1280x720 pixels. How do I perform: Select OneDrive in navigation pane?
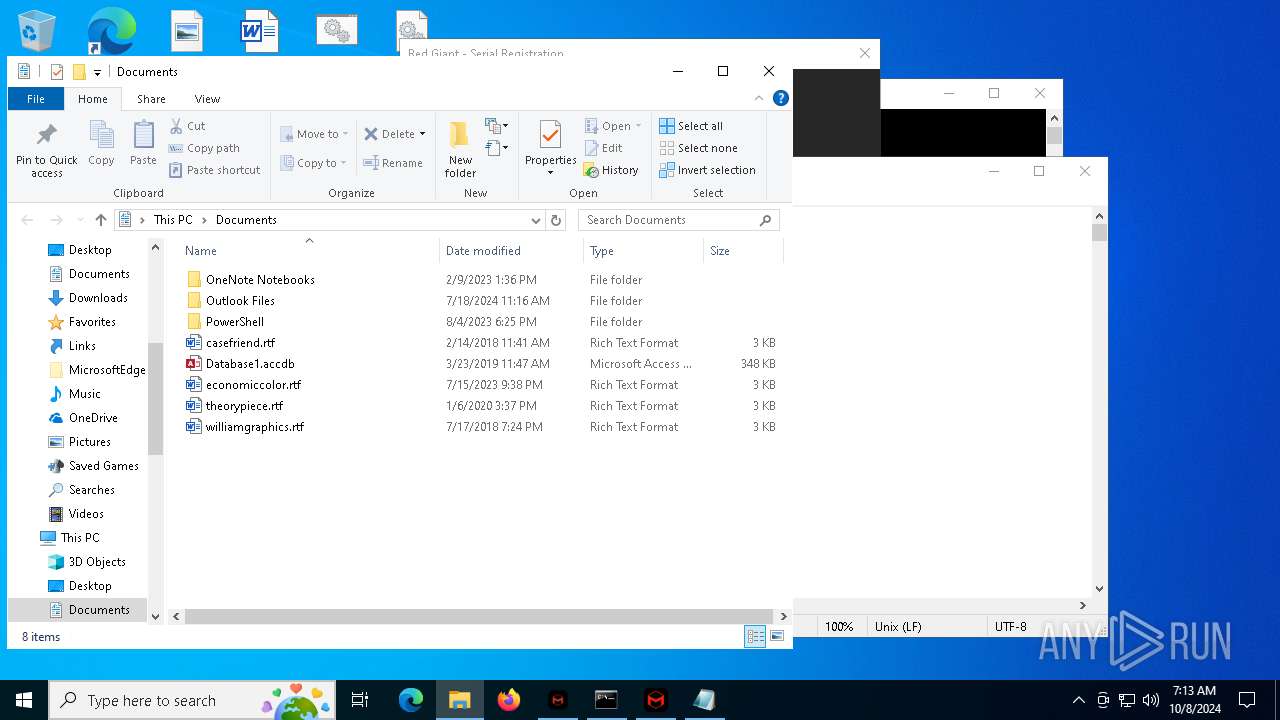pos(93,418)
